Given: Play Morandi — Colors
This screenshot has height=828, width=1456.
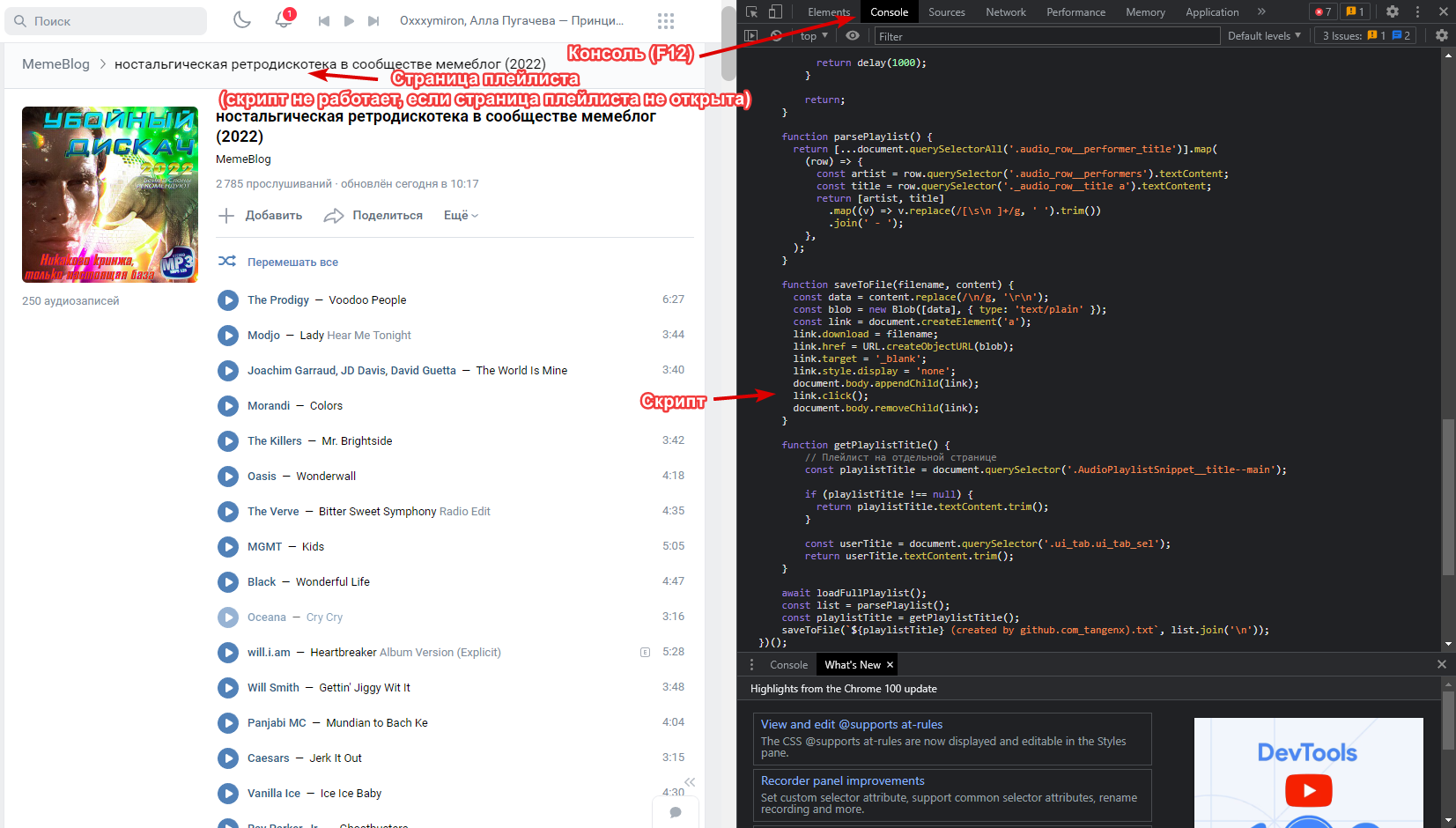Looking at the screenshot, I should pyautogui.click(x=228, y=406).
